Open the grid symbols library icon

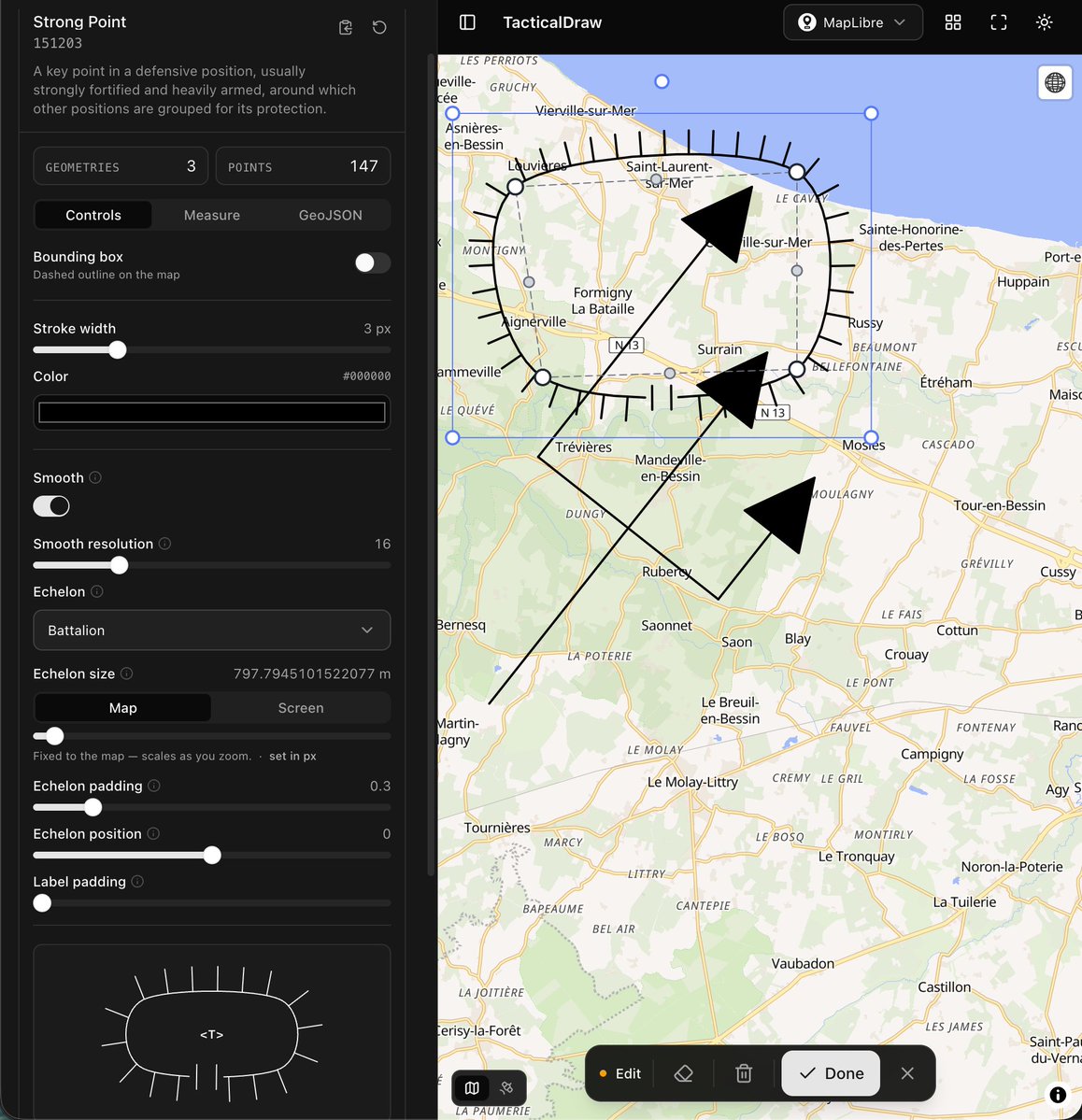953,22
